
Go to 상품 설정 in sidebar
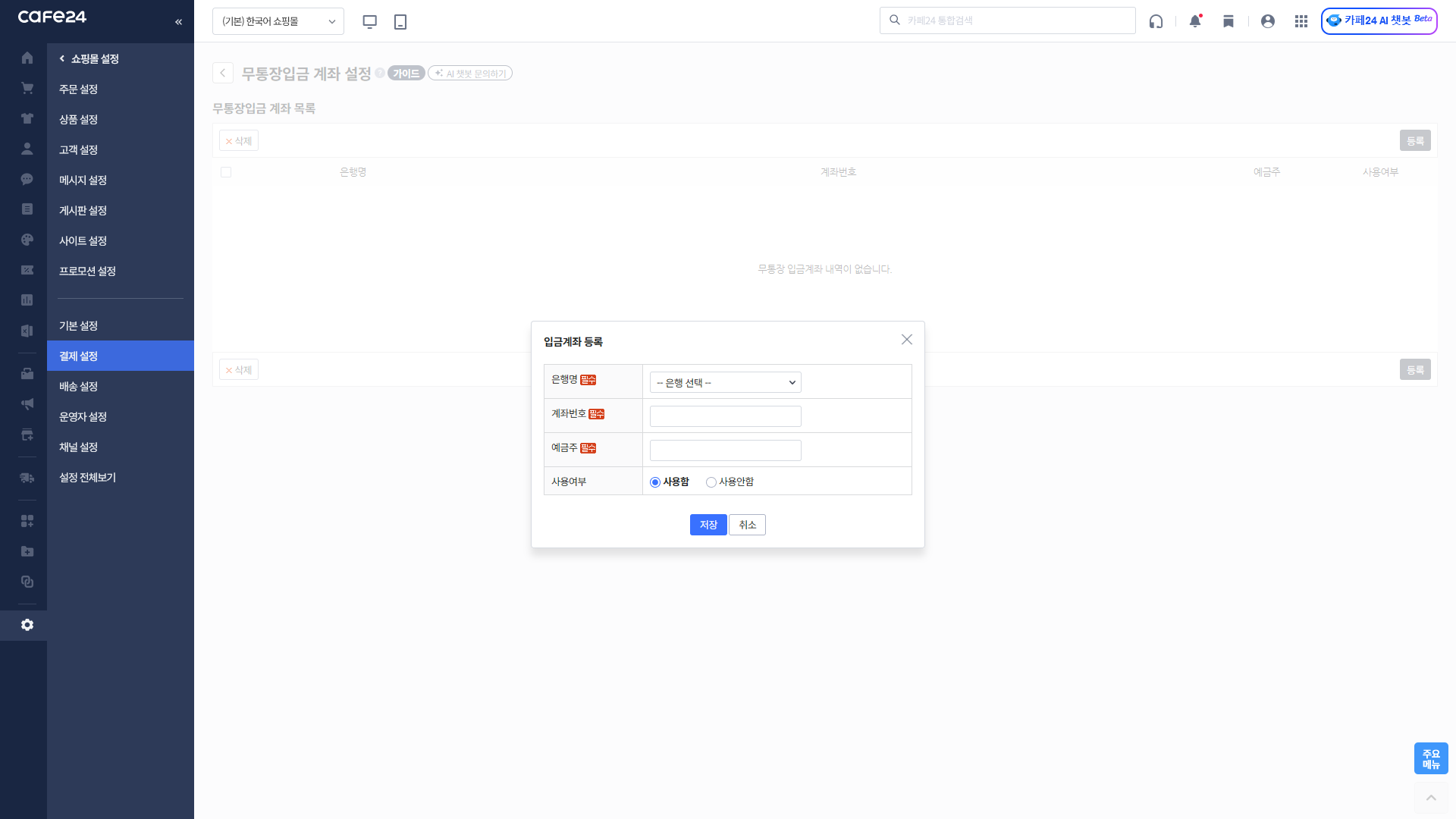click(79, 119)
